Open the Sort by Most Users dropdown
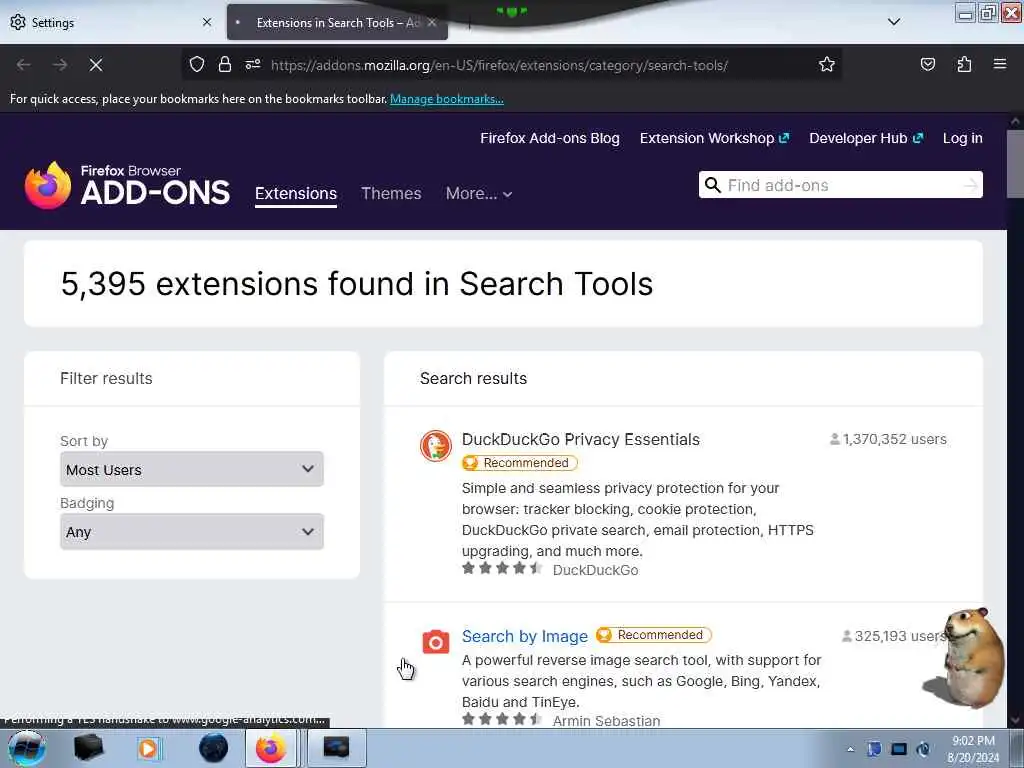This screenshot has width=1024, height=768. (x=191, y=469)
